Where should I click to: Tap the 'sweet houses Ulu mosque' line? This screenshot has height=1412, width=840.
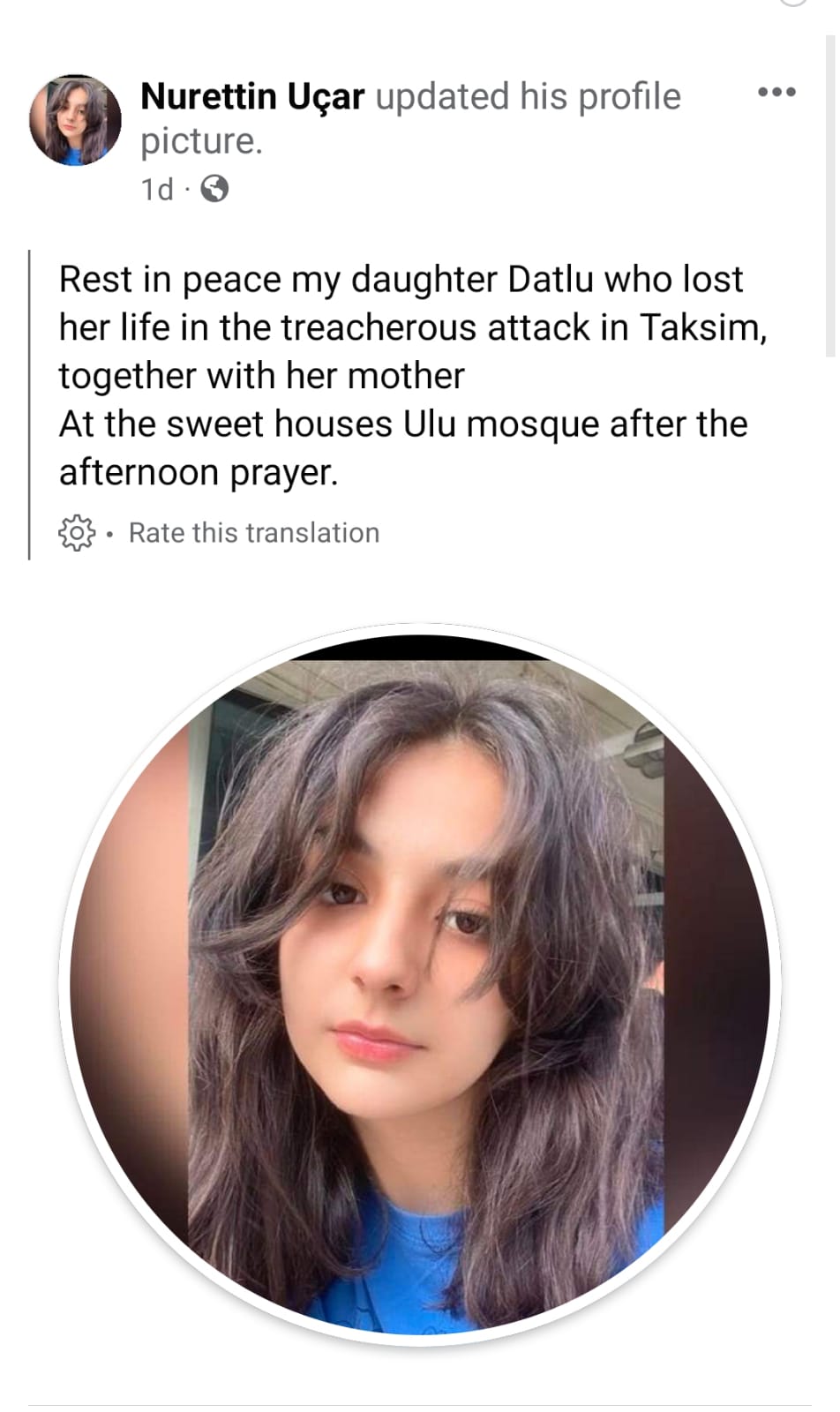pyautogui.click(x=403, y=424)
